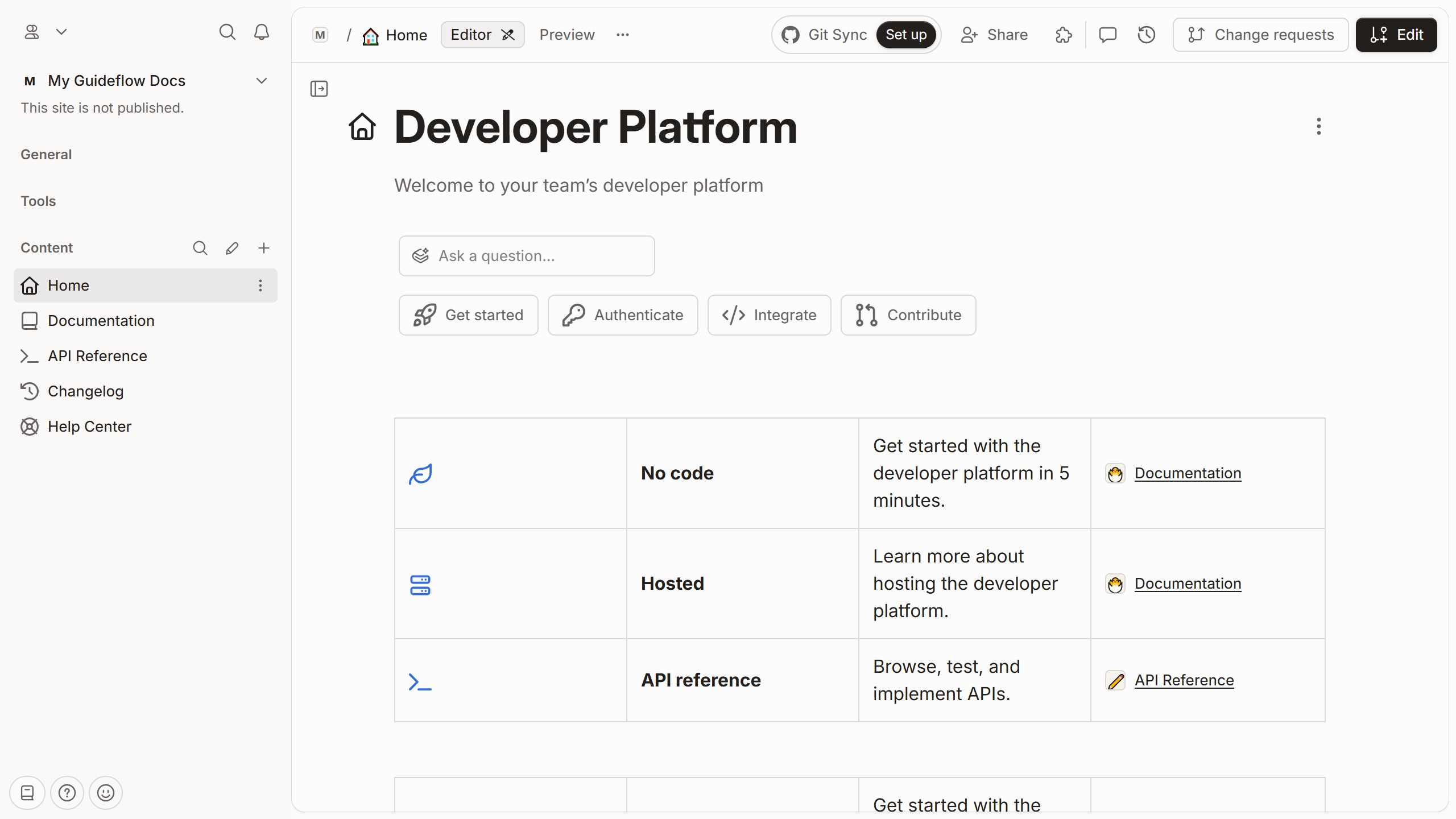The image size is (1456, 819).
Task: Select the General section
Action: pos(46,155)
